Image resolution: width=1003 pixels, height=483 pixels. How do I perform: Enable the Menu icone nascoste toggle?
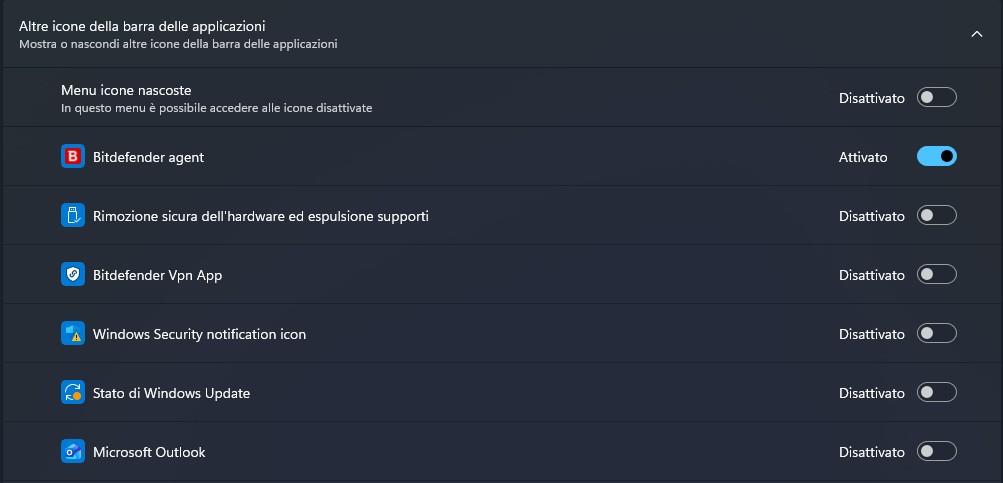click(x=937, y=98)
